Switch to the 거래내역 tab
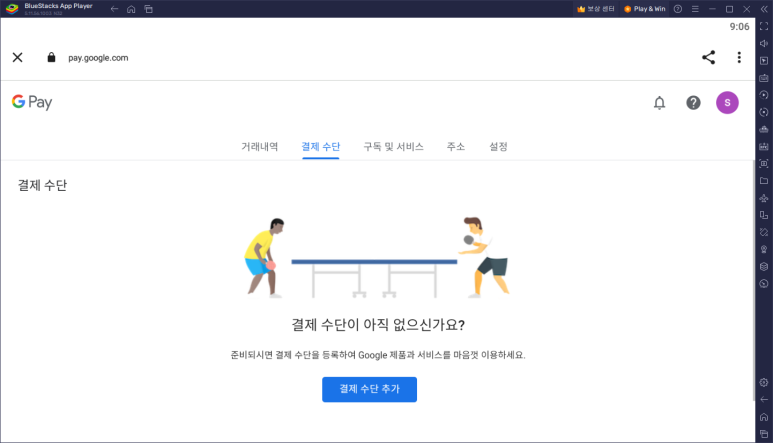This screenshot has width=773, height=443. (x=259, y=146)
